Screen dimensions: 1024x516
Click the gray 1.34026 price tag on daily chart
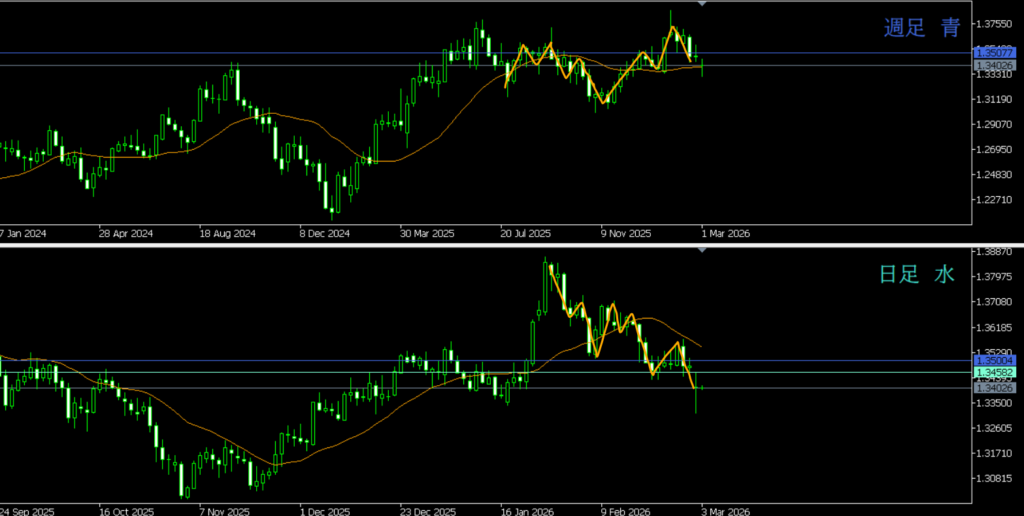(x=993, y=388)
